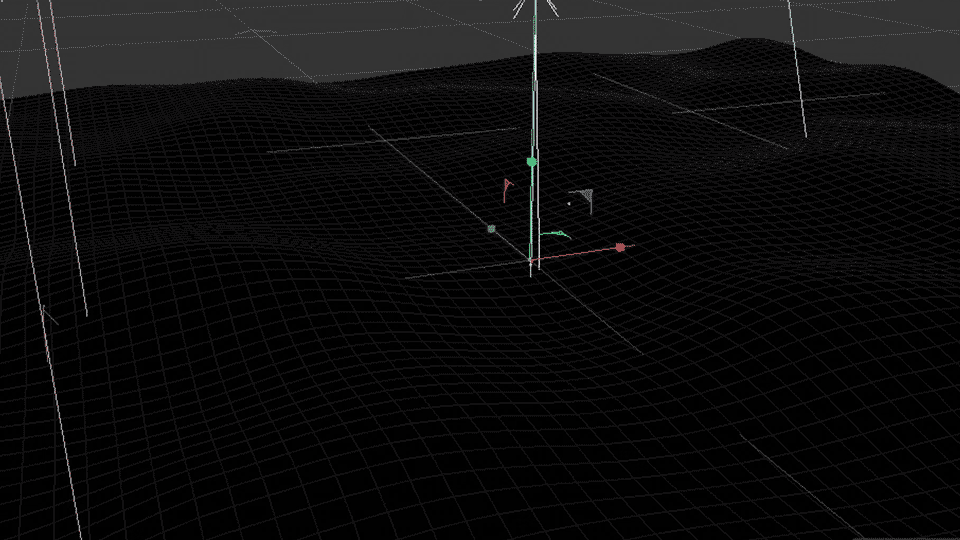Viewport: 960px width, 540px height.
Task: Grab the gray Z-axis dot handle
Action: click(491, 228)
